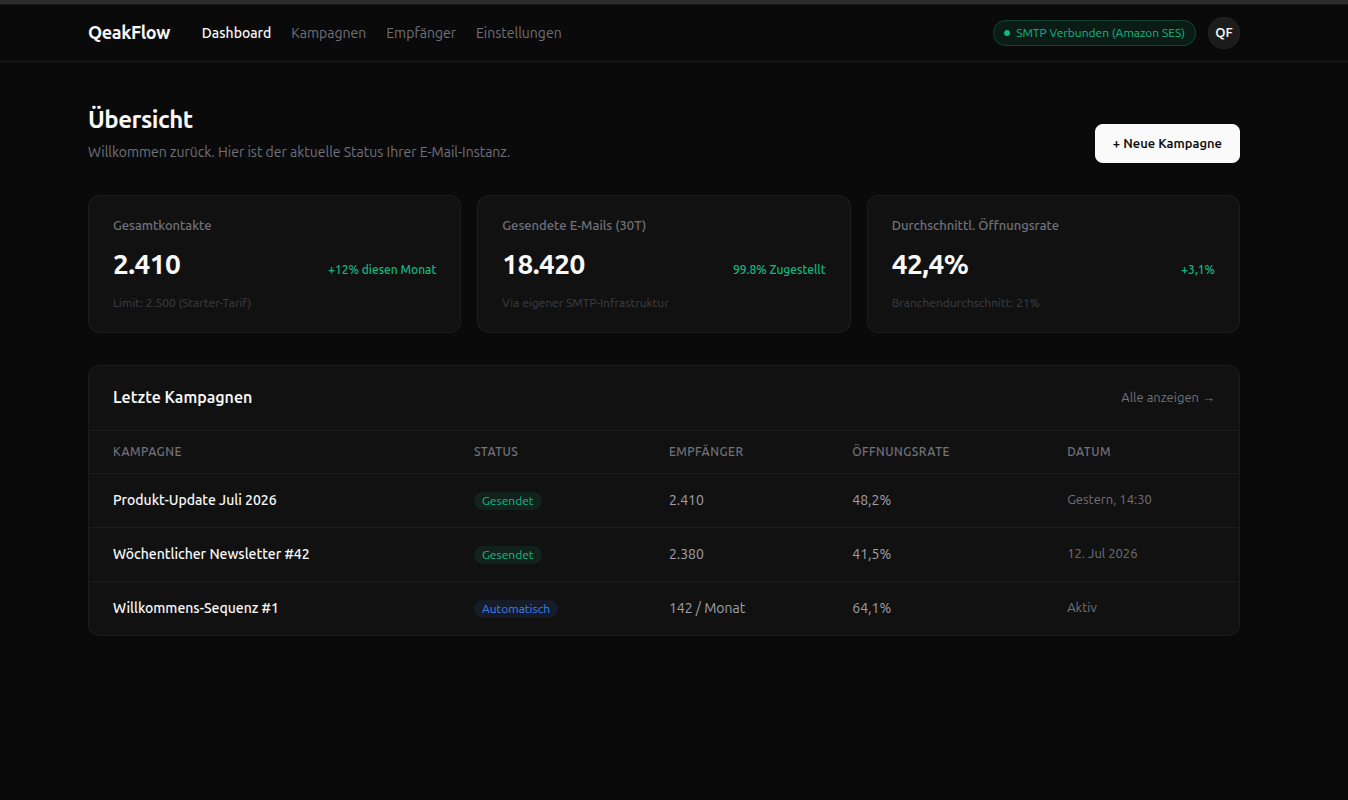The height and width of the screenshot is (800, 1348).
Task: Click the Gesendete E-Mails (30T) label
Action: tap(574, 226)
